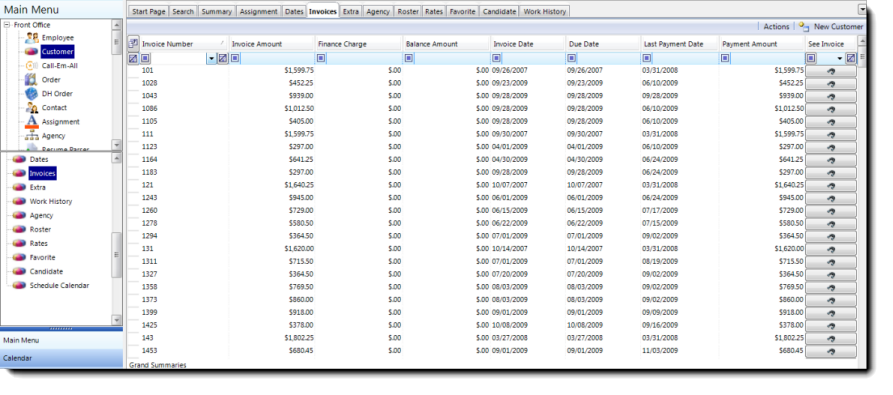Click the DH Order icon

coord(32,94)
